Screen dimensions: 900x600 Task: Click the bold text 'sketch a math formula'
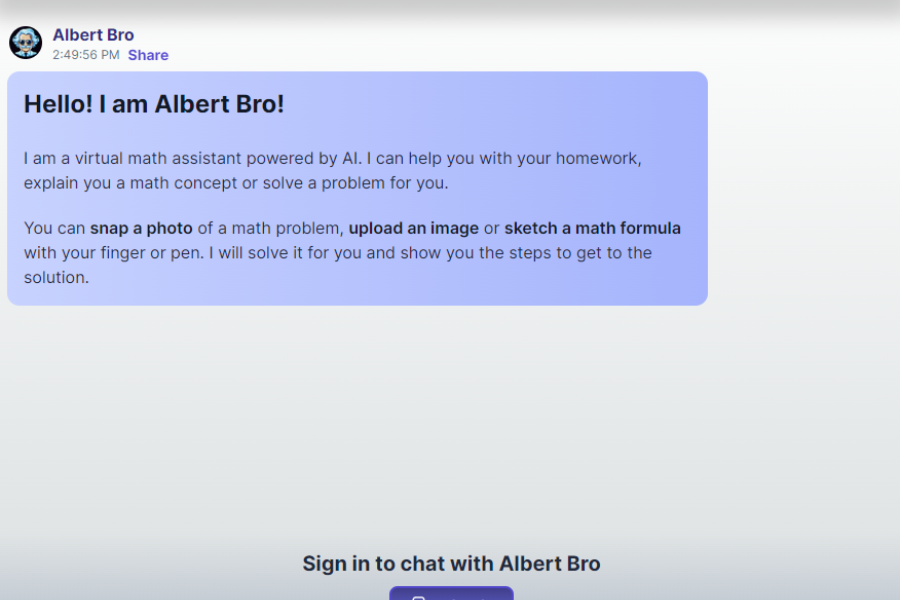592,228
